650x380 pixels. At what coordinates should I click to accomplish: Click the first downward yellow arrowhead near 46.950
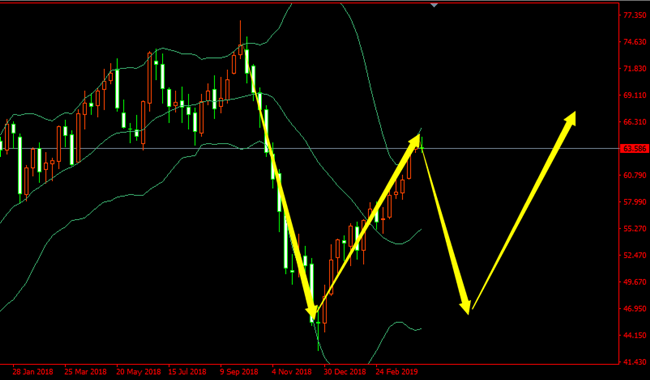[312, 312]
